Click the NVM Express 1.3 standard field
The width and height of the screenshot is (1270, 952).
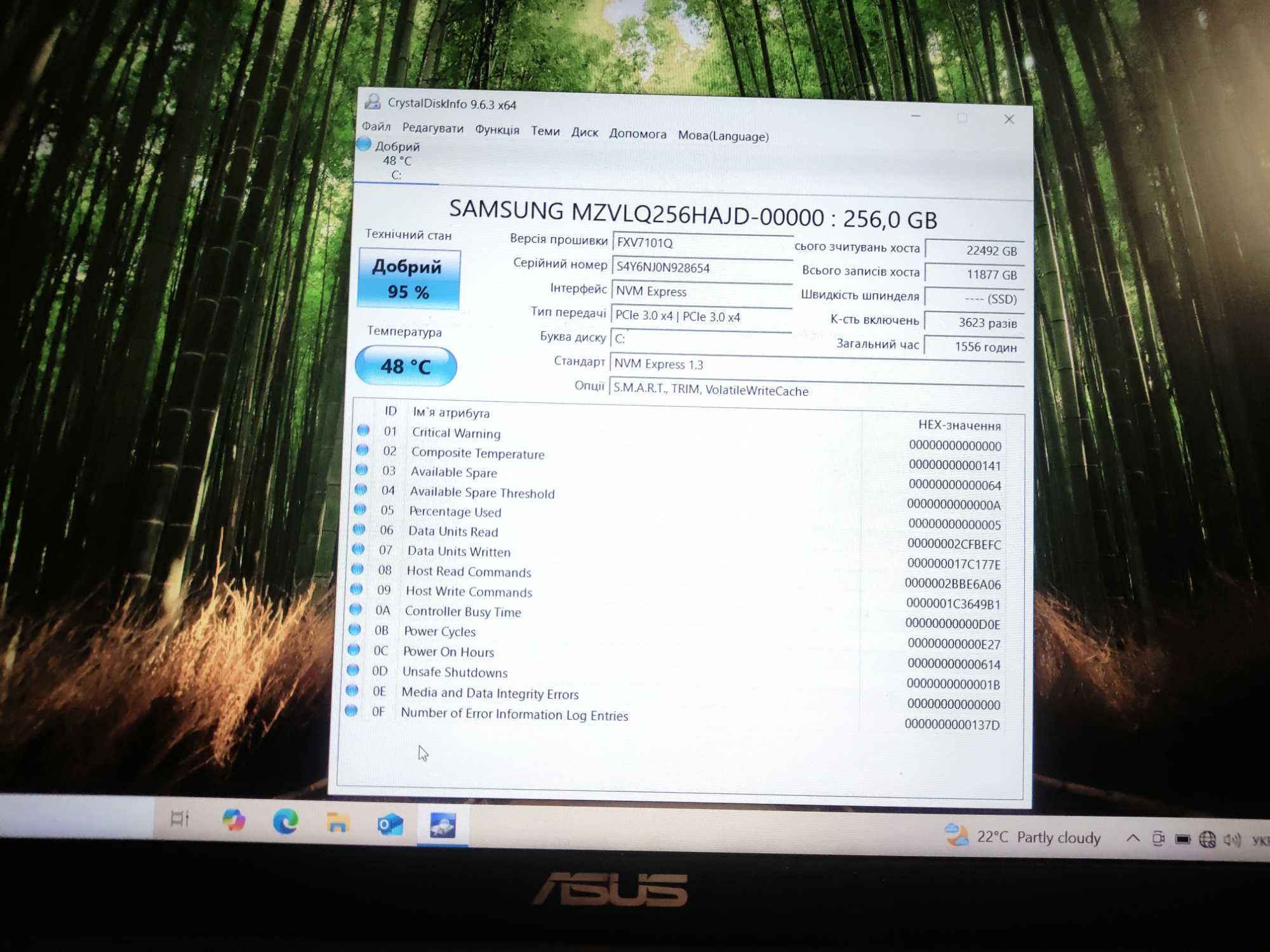816,366
